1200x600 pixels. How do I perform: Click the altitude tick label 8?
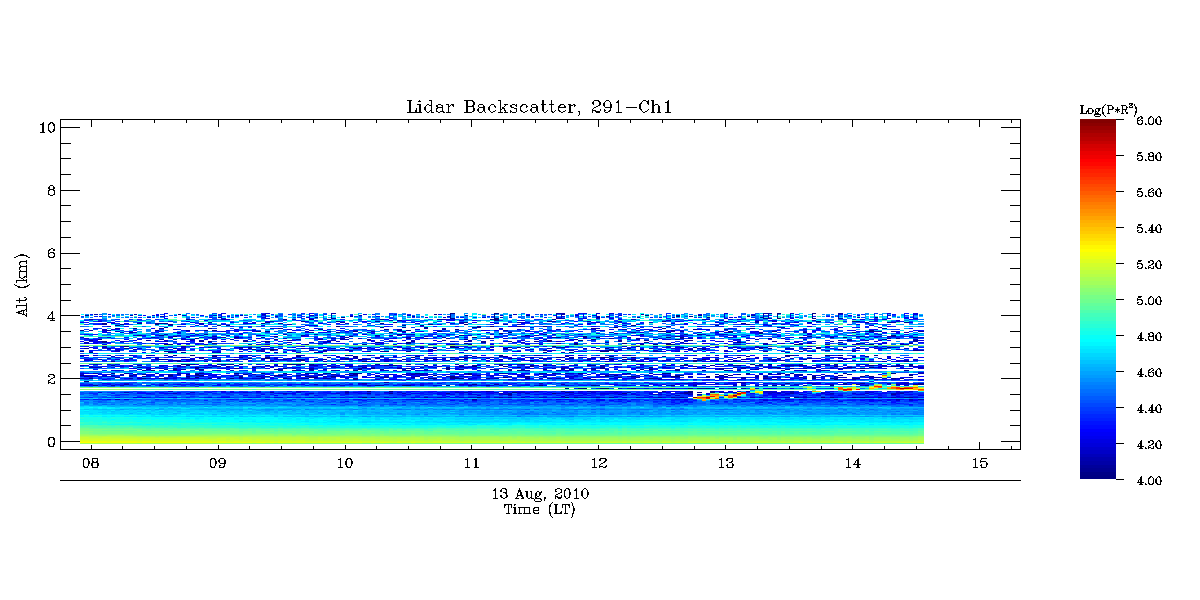click(x=49, y=190)
